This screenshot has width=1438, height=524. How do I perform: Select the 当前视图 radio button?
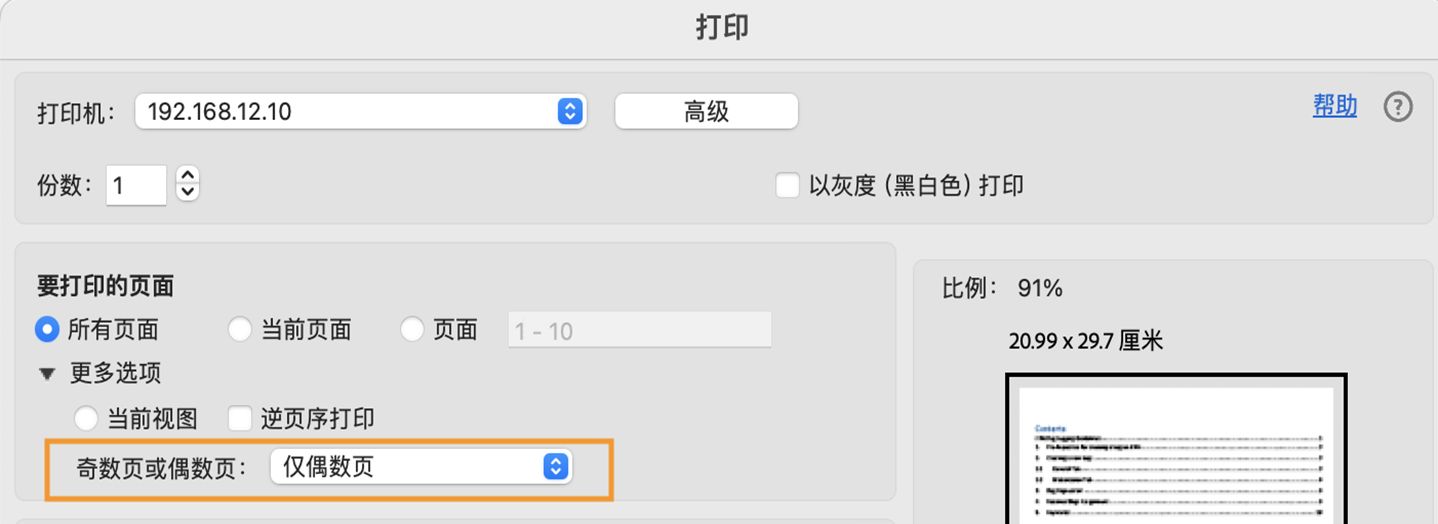(x=86, y=418)
